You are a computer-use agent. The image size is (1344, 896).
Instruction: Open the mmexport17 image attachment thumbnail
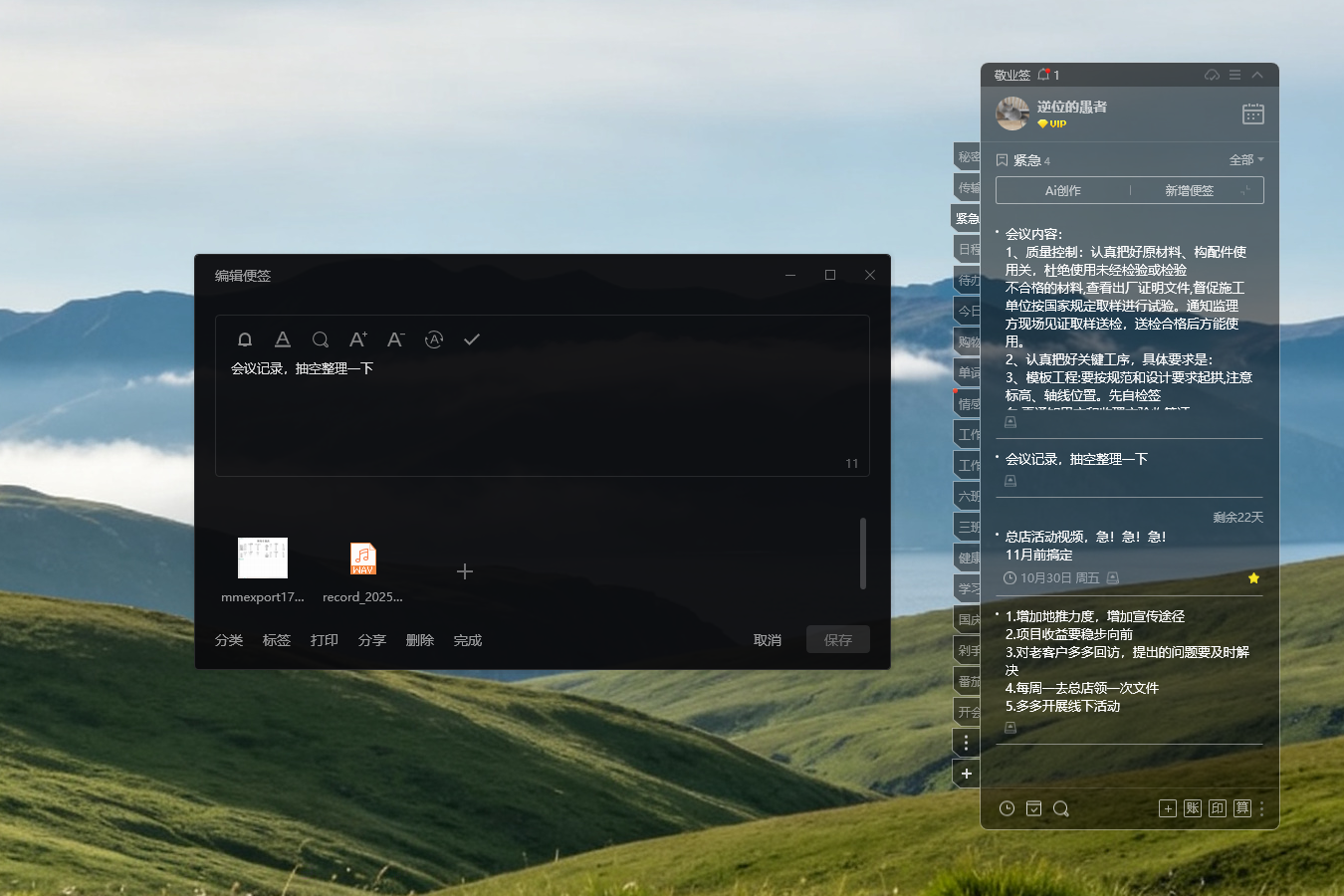pyautogui.click(x=263, y=558)
